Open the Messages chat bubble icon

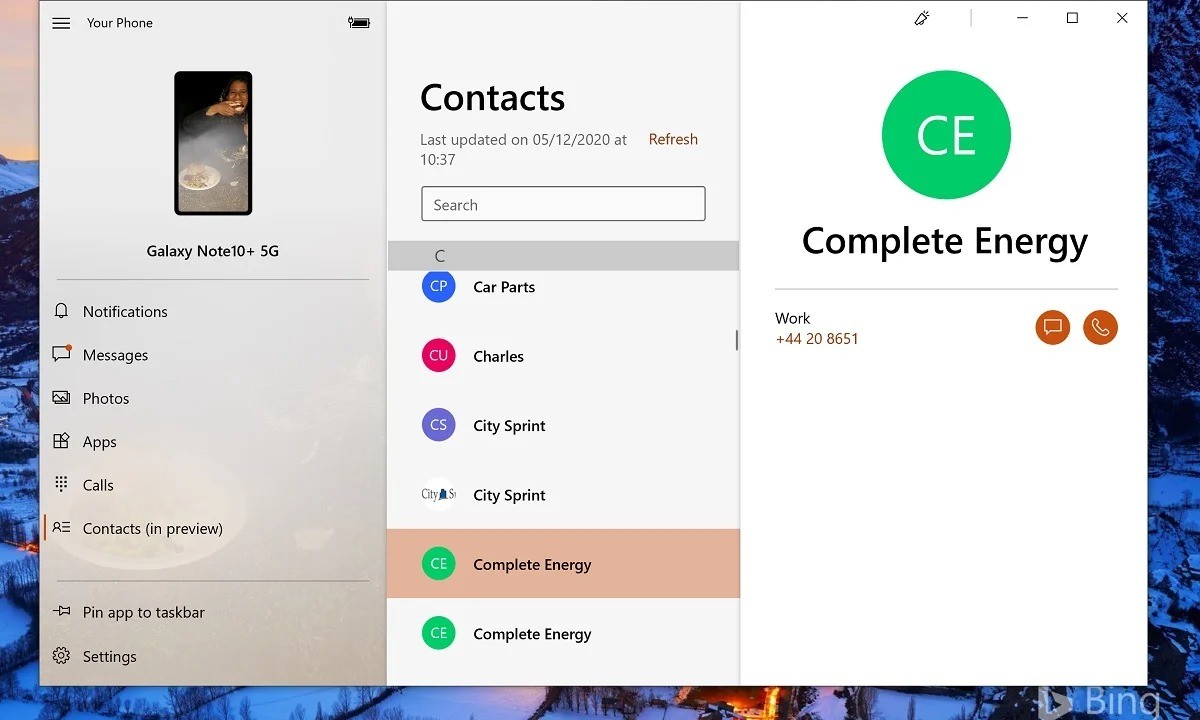tap(61, 354)
